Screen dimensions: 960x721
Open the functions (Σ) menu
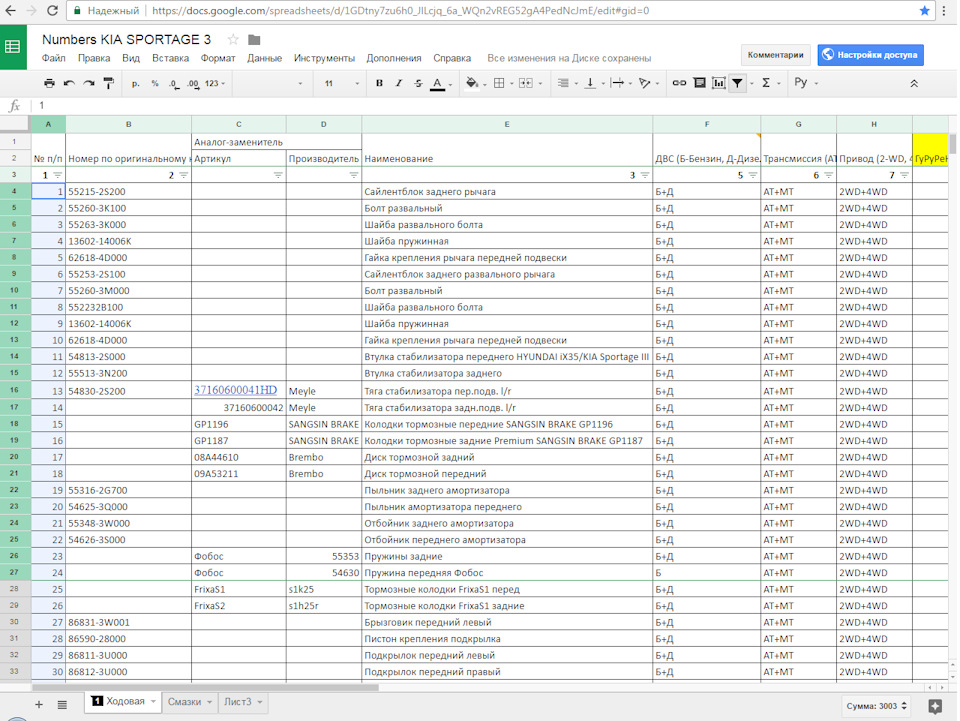pyautogui.click(x=766, y=83)
